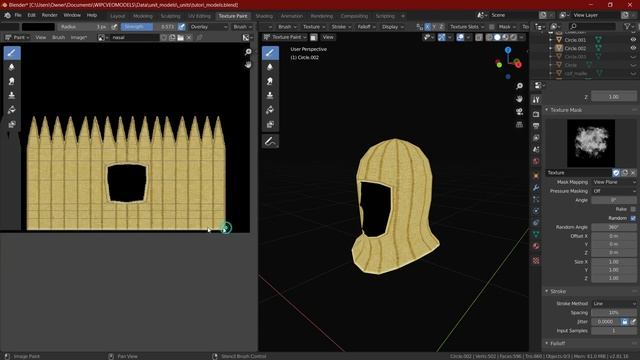Open the Paint mode dropdown in image editor
The height and width of the screenshot is (360, 640).
point(17,38)
